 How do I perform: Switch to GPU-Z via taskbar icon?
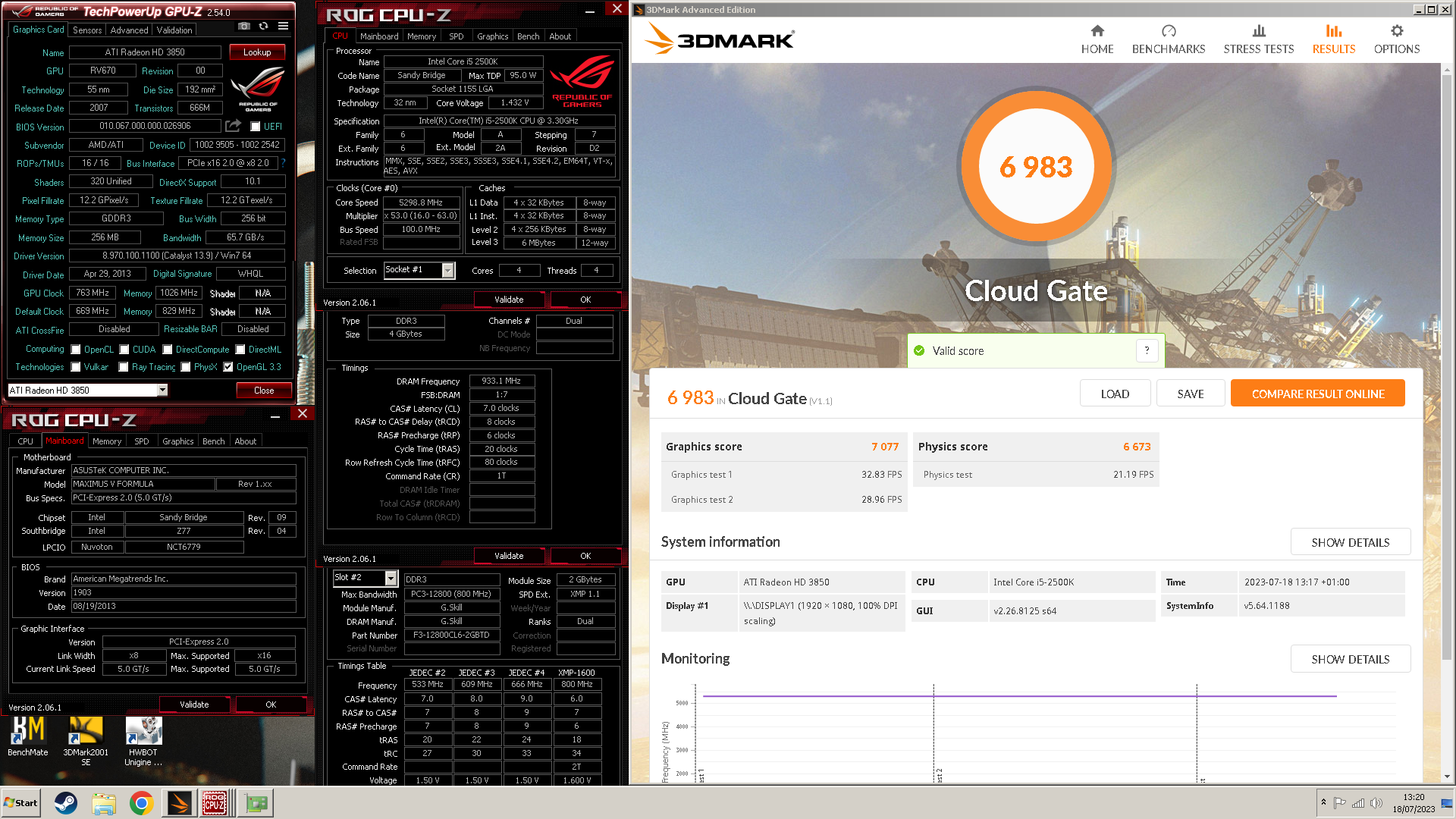(x=256, y=803)
